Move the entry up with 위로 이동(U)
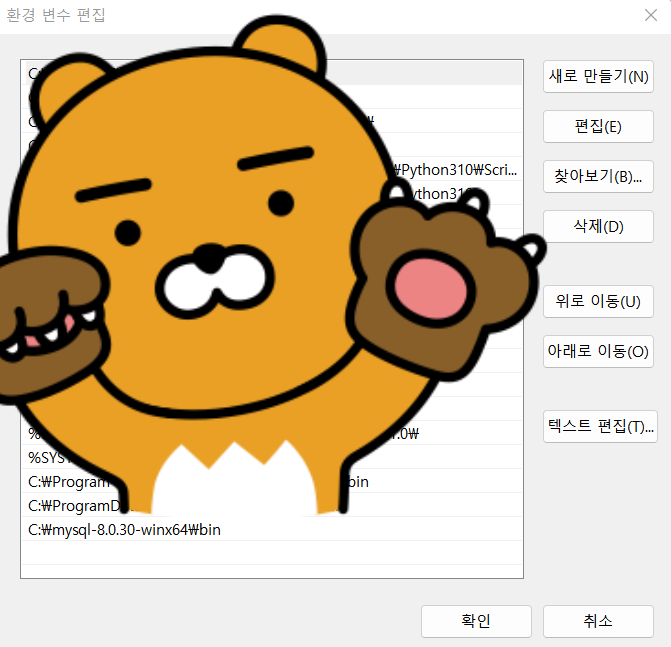671x647 pixels. [598, 301]
